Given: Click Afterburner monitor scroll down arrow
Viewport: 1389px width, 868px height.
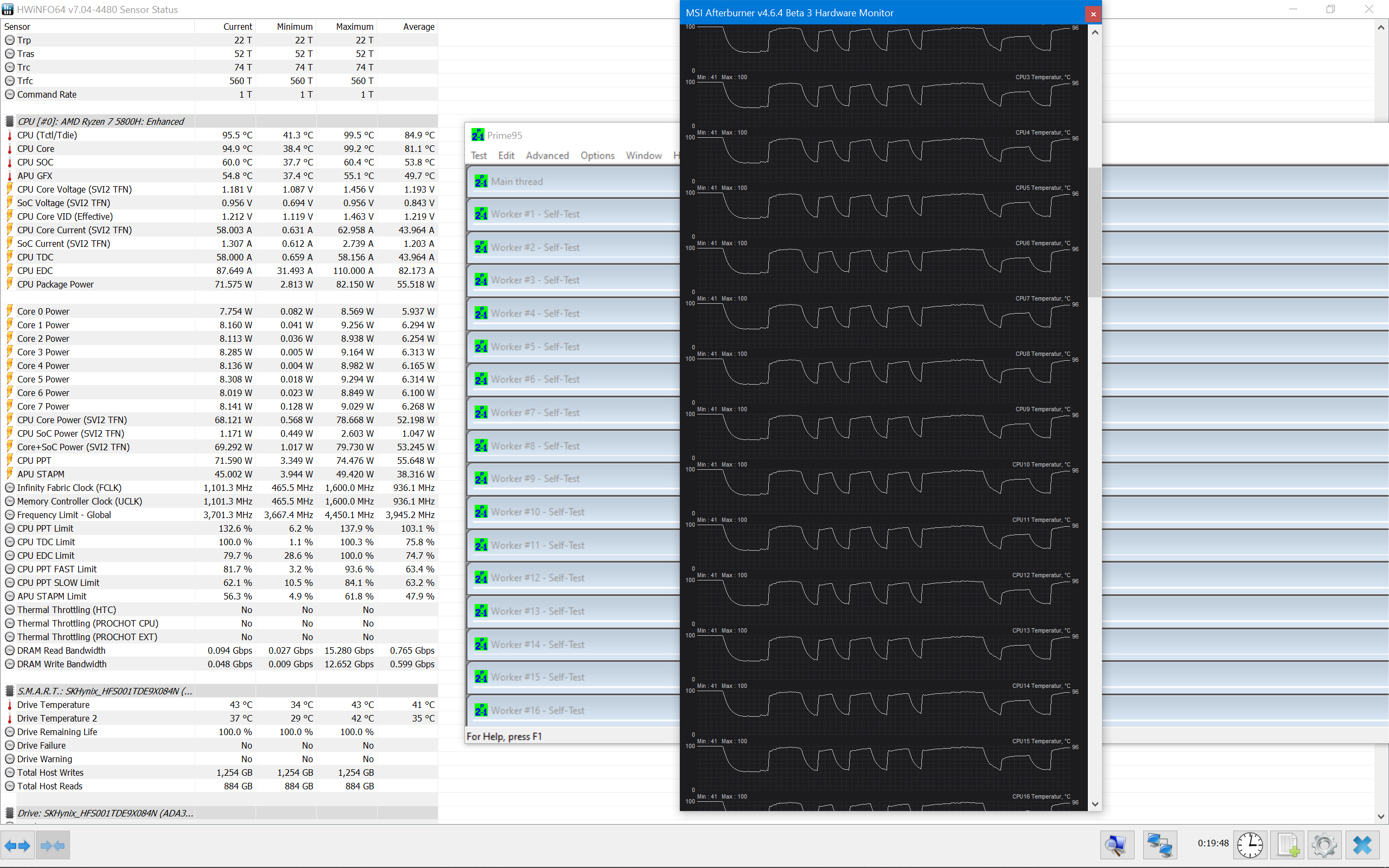Looking at the screenshot, I should pos(1094,803).
